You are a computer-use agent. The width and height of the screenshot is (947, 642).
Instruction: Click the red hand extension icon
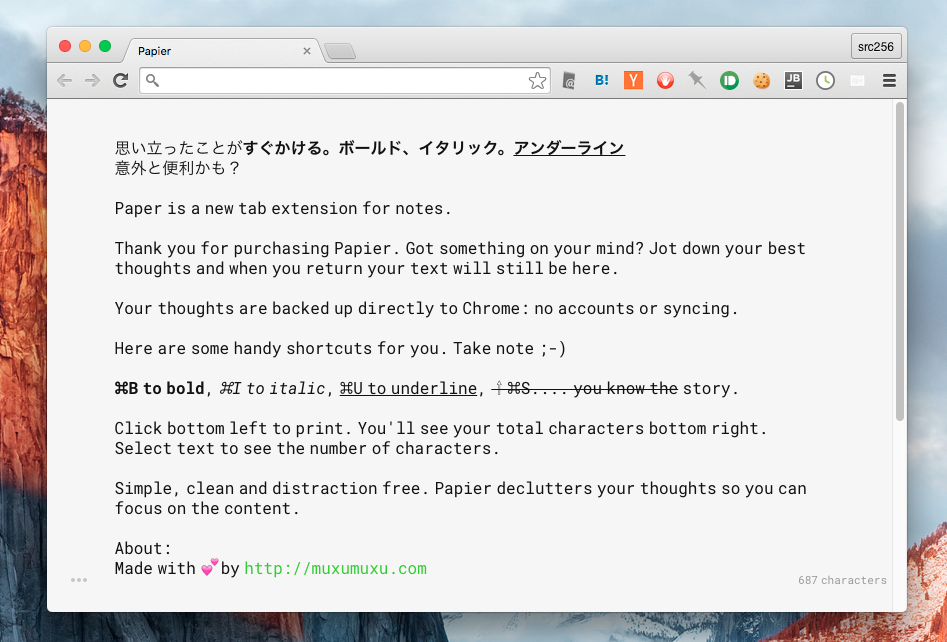(x=665, y=80)
